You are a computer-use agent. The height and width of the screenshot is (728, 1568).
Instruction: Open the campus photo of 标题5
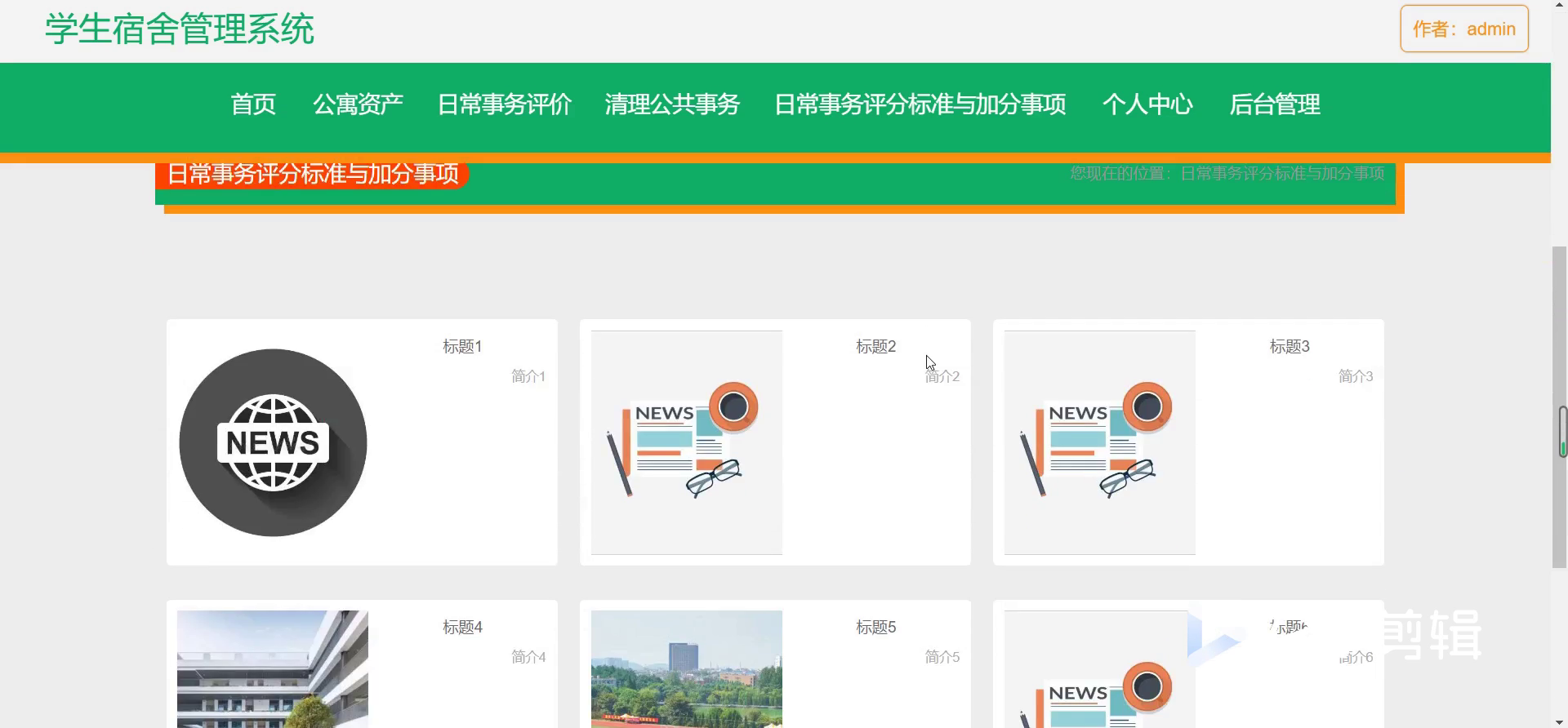(x=687, y=669)
